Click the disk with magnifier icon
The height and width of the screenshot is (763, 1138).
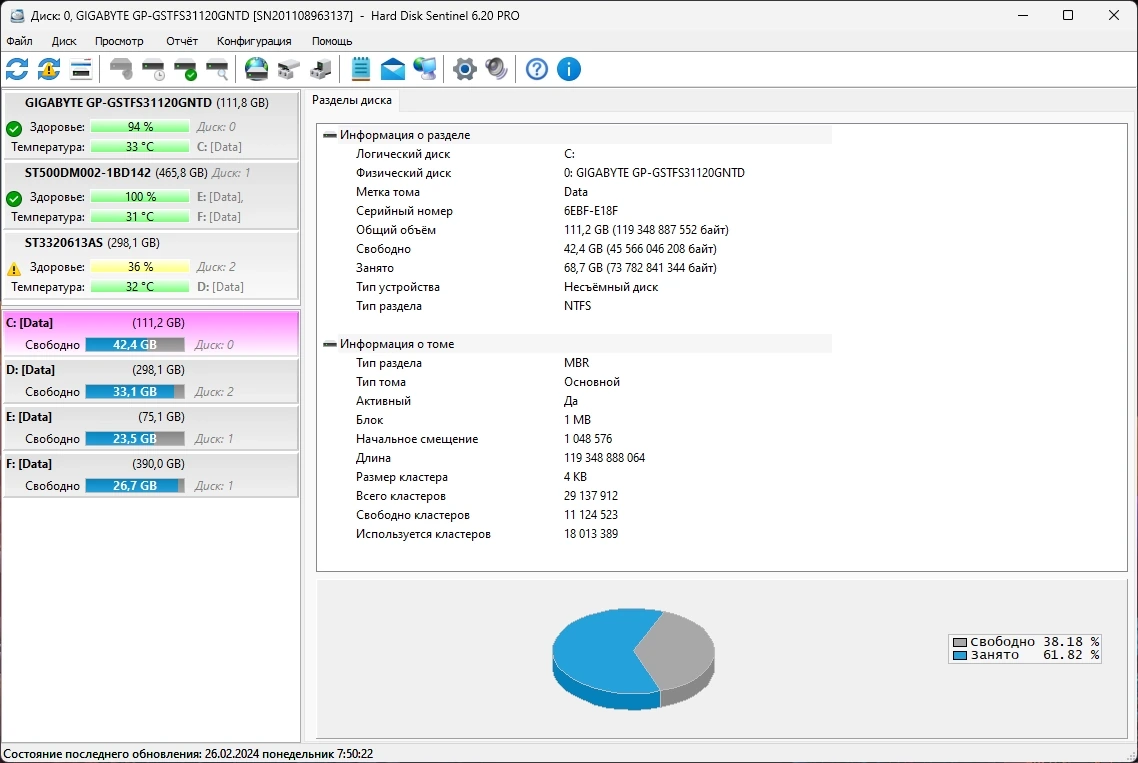(218, 69)
